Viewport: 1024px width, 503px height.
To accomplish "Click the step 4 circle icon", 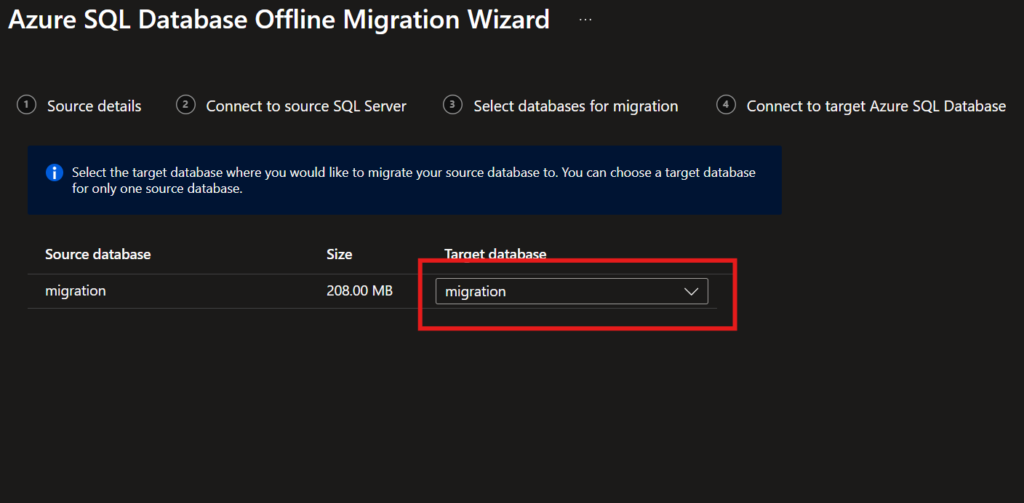I will (727, 105).
